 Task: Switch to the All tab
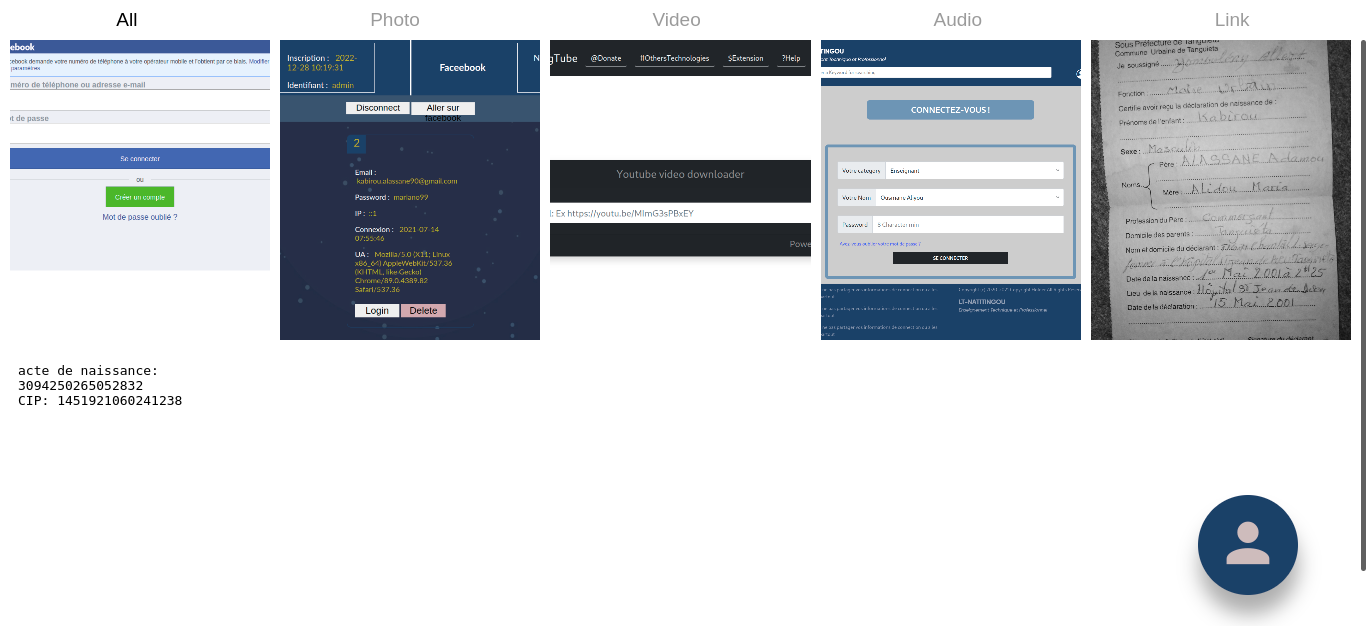[x=127, y=20]
